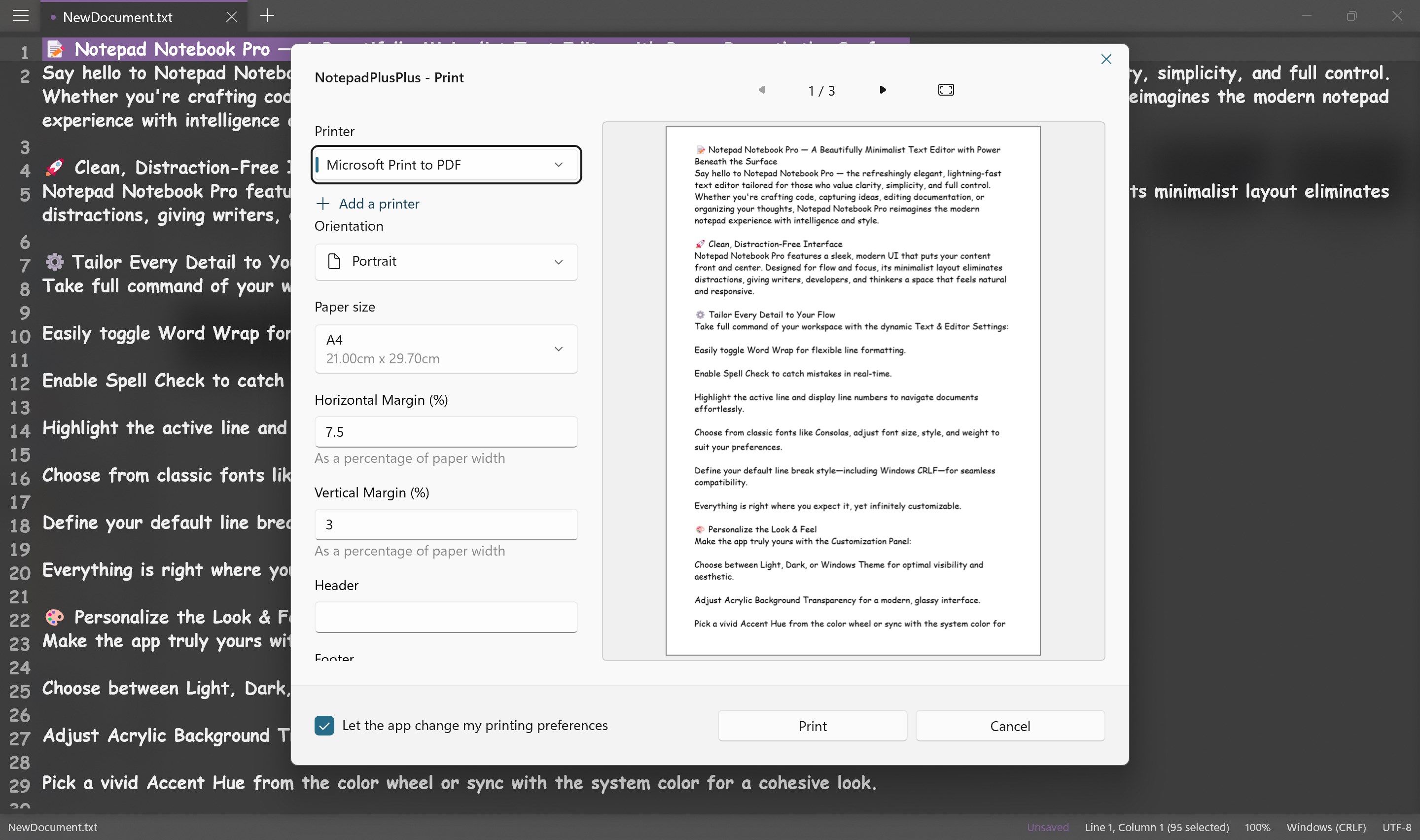The width and height of the screenshot is (1420, 840).
Task: Toggle full-screen print preview icon
Action: coord(946,90)
